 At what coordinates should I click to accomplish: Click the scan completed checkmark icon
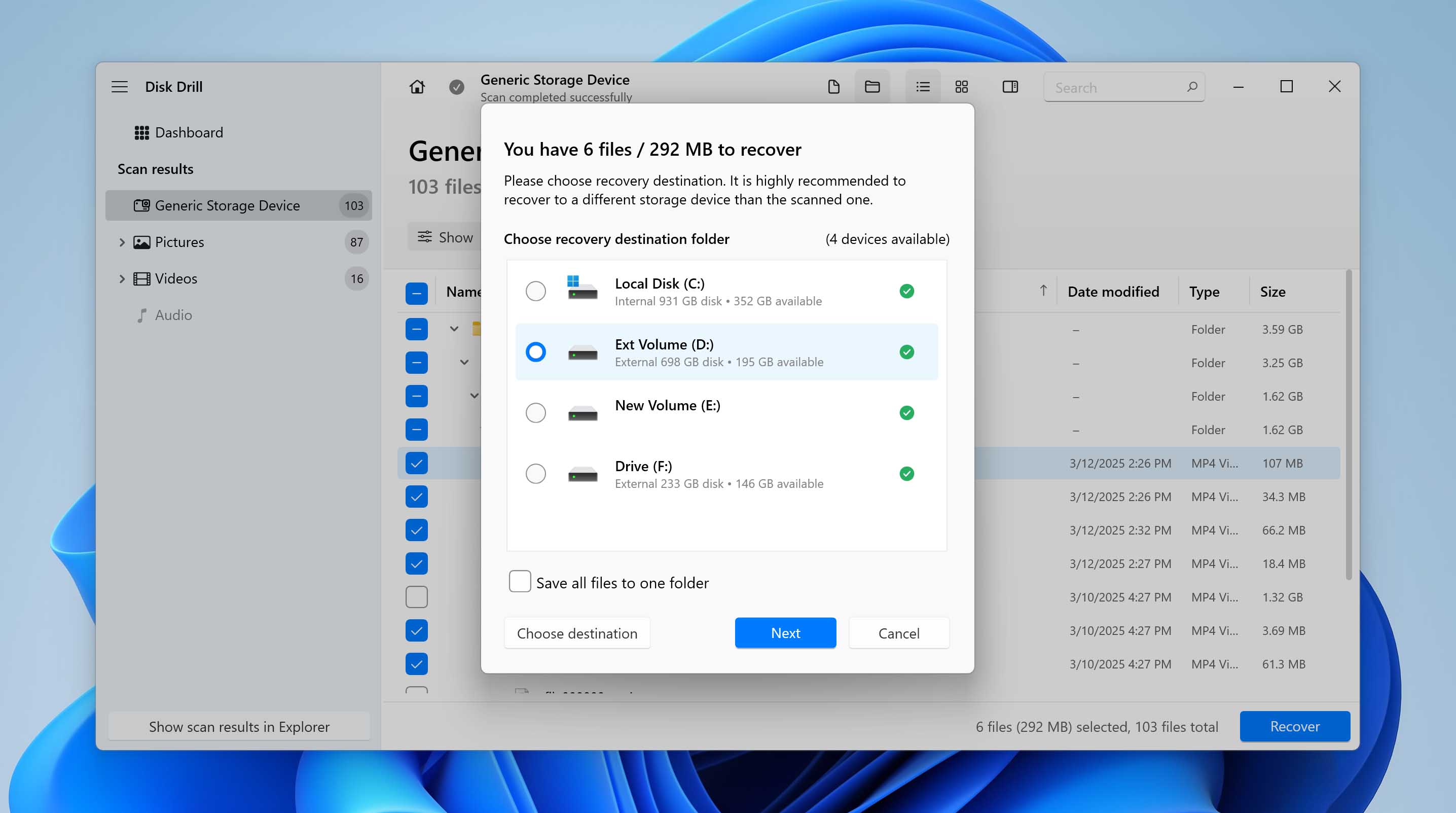pos(457,87)
